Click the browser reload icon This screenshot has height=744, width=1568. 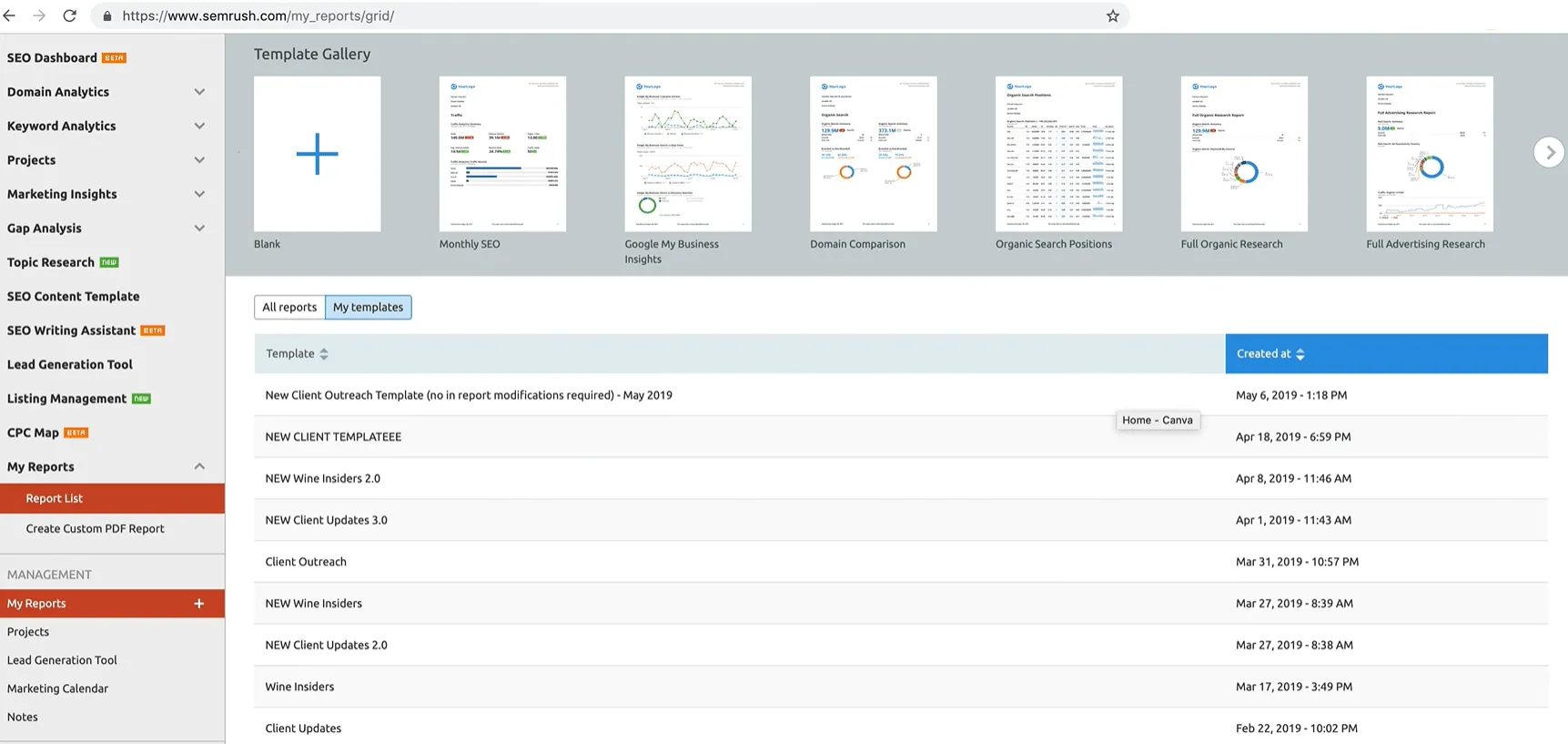point(69,15)
